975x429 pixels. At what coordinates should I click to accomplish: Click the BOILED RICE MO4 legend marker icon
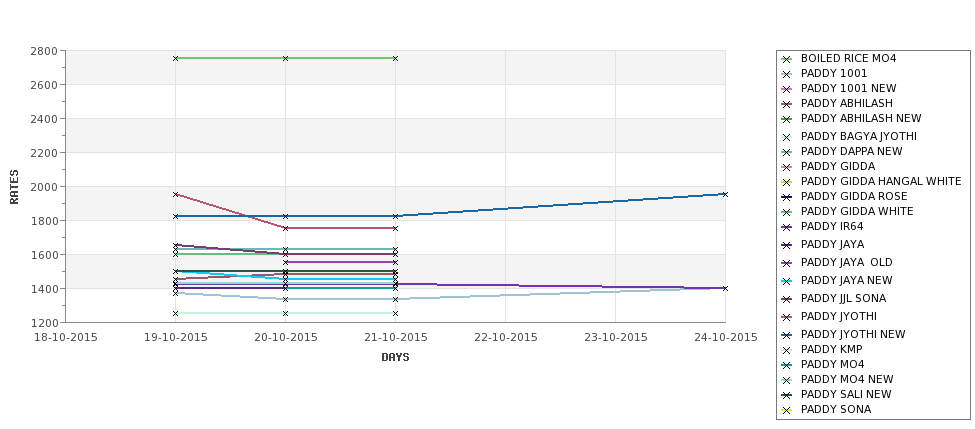click(x=786, y=59)
